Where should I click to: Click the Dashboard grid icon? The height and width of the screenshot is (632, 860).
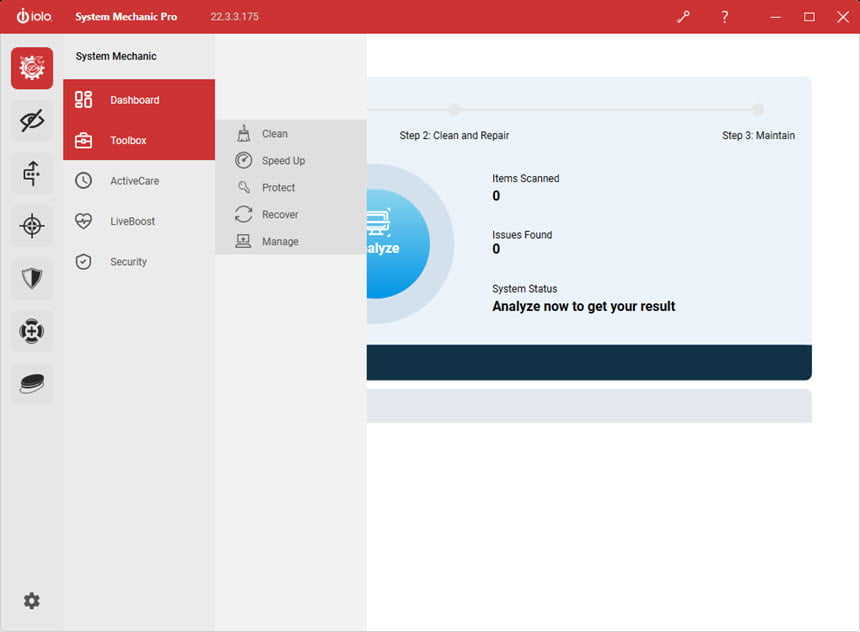(83, 100)
